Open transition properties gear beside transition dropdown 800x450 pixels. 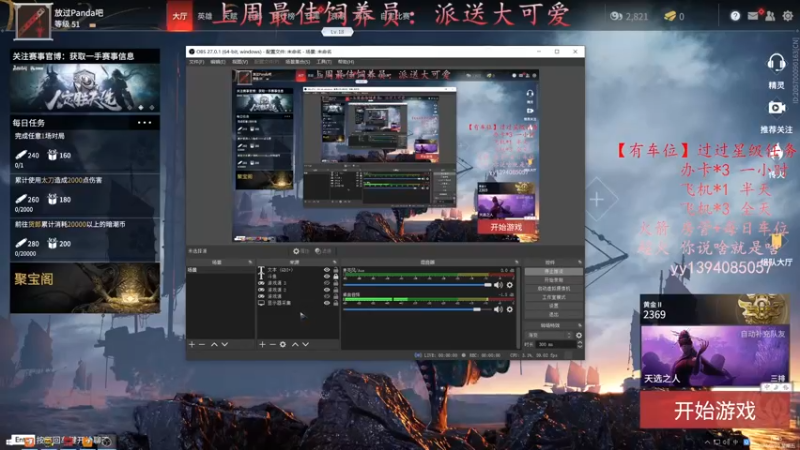(x=579, y=335)
